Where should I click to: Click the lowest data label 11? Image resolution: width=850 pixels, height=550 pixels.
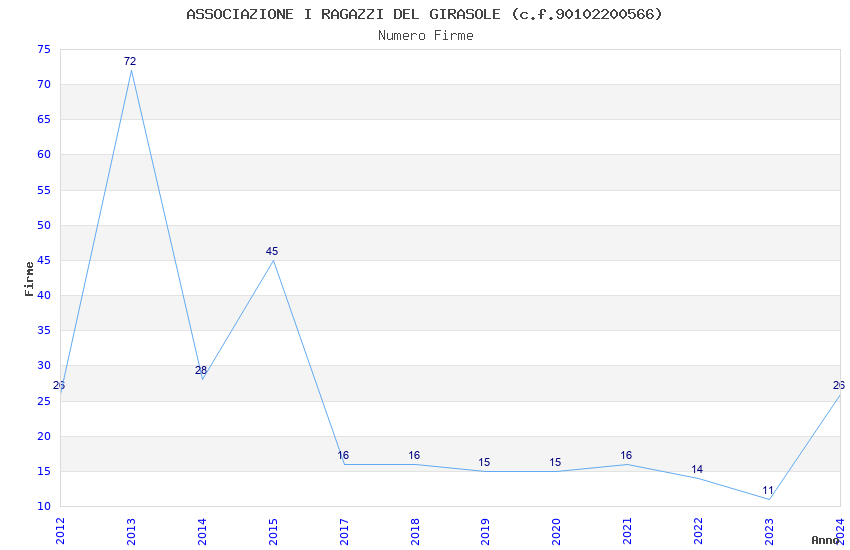(768, 490)
